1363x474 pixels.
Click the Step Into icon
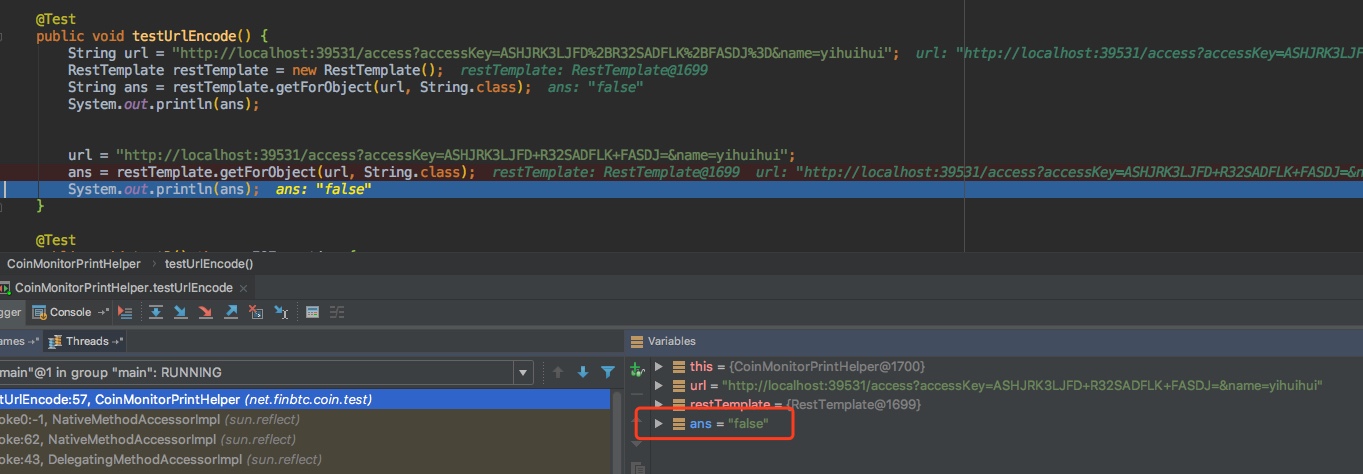(181, 312)
